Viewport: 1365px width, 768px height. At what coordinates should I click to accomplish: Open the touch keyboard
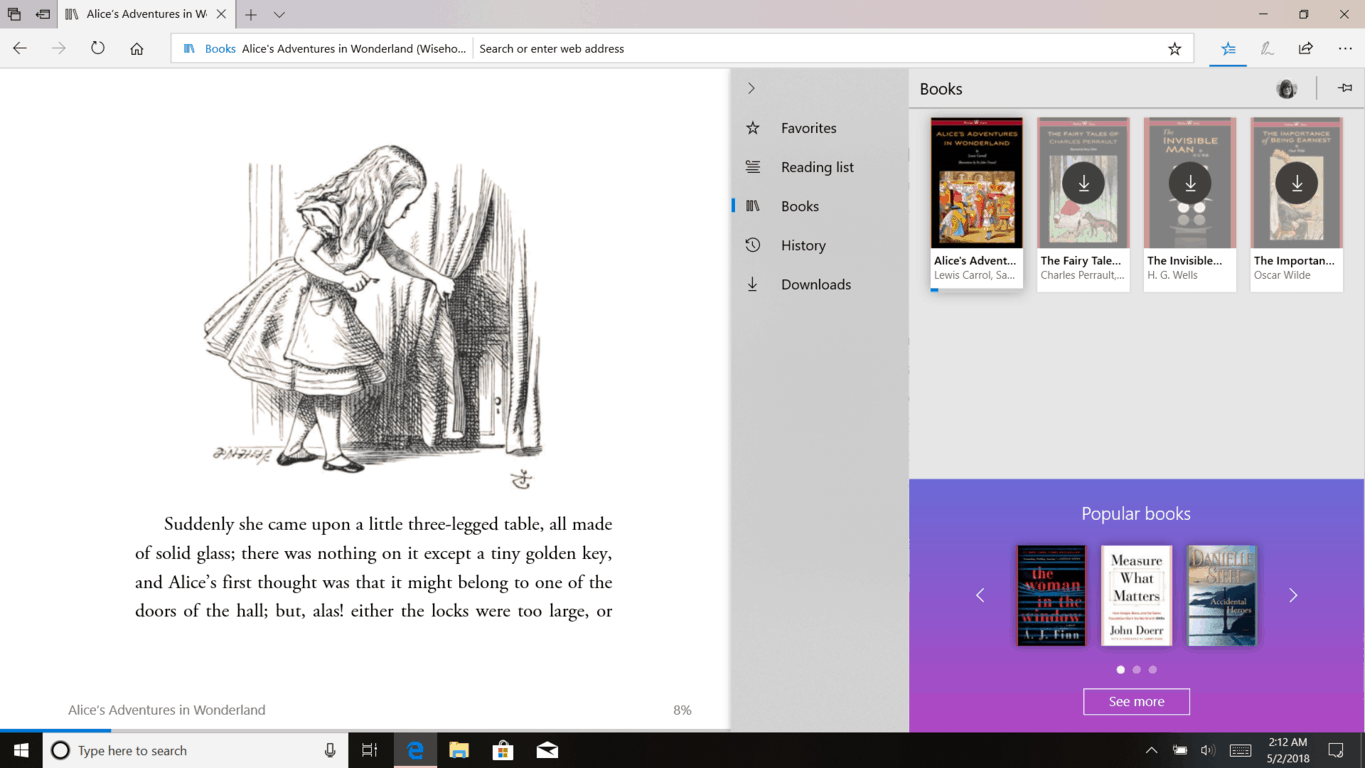coord(1240,750)
